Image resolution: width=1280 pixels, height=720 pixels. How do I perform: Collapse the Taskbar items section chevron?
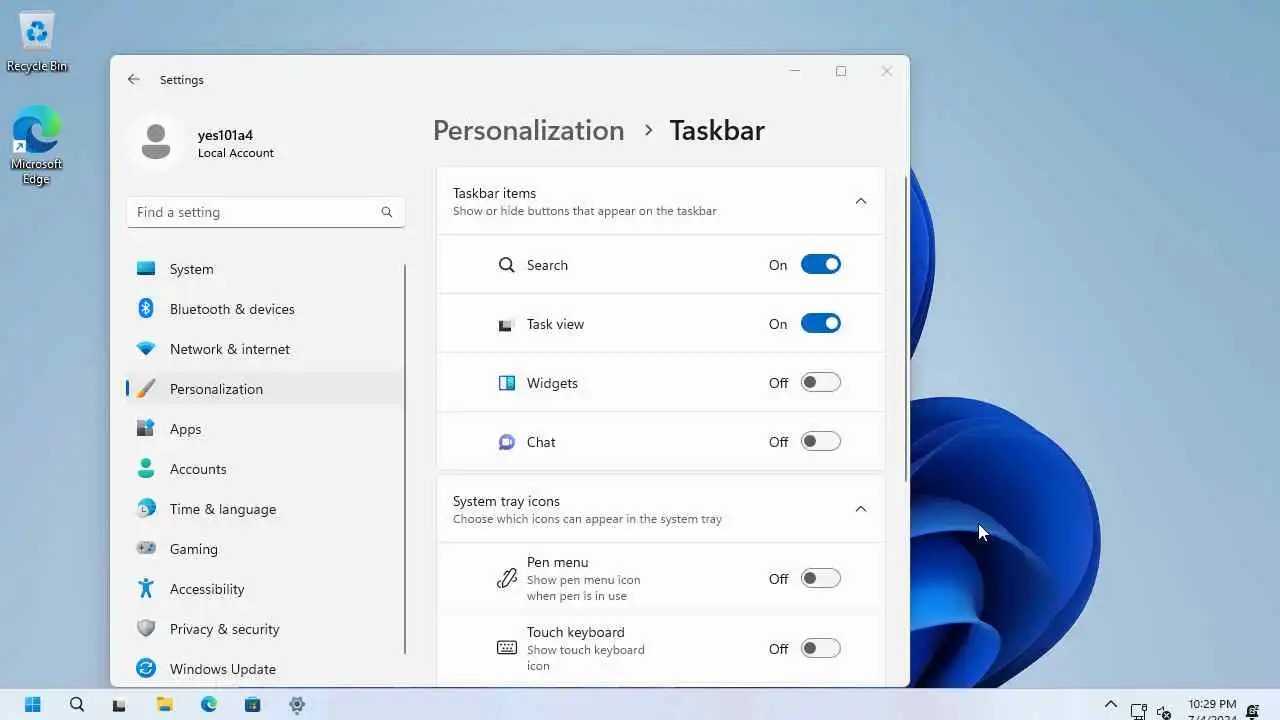point(861,201)
